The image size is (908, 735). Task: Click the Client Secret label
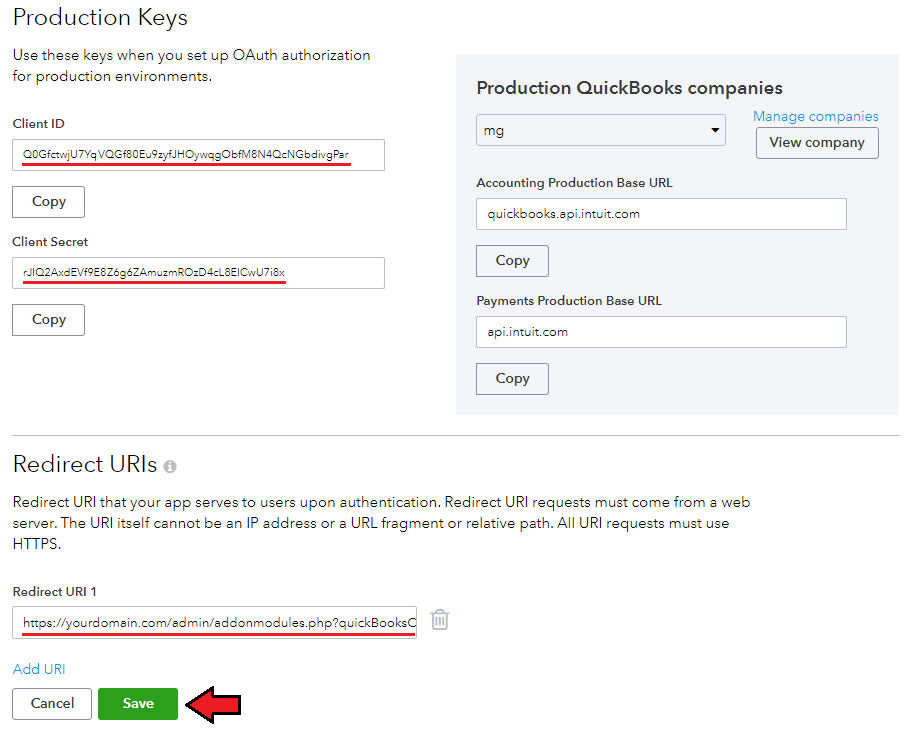point(50,242)
